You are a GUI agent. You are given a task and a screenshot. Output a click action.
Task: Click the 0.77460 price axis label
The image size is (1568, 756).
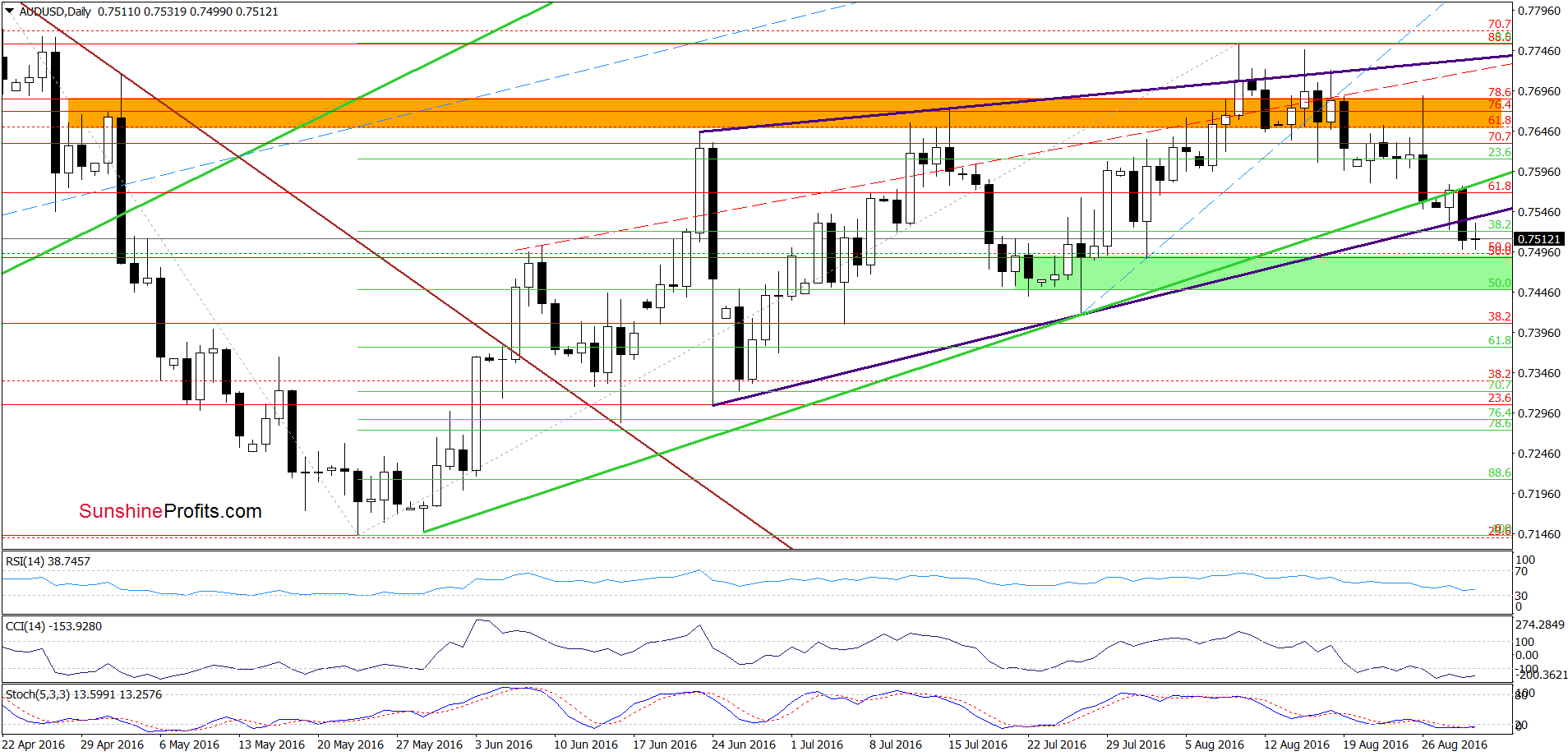(x=1538, y=51)
